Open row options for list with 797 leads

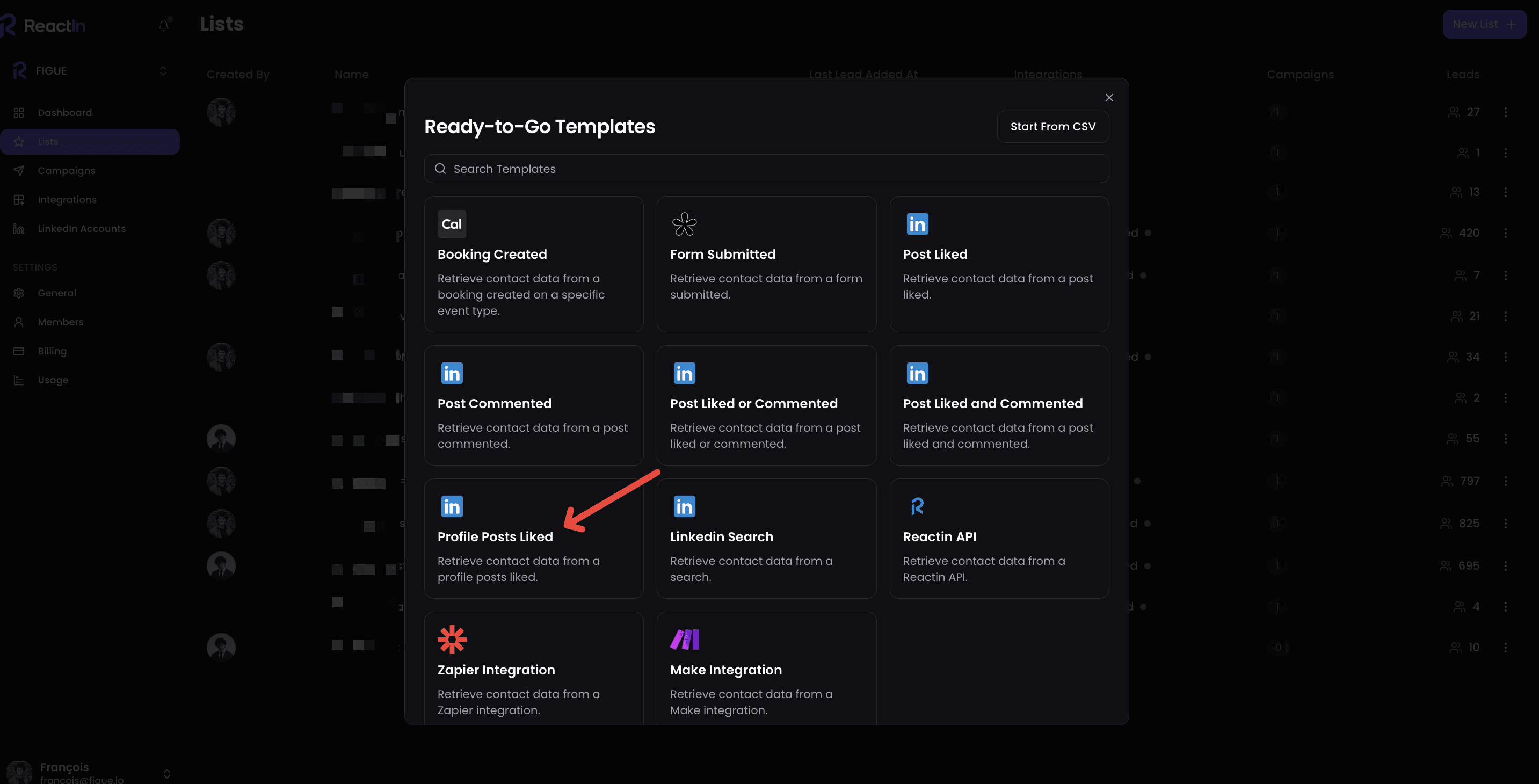[x=1505, y=481]
